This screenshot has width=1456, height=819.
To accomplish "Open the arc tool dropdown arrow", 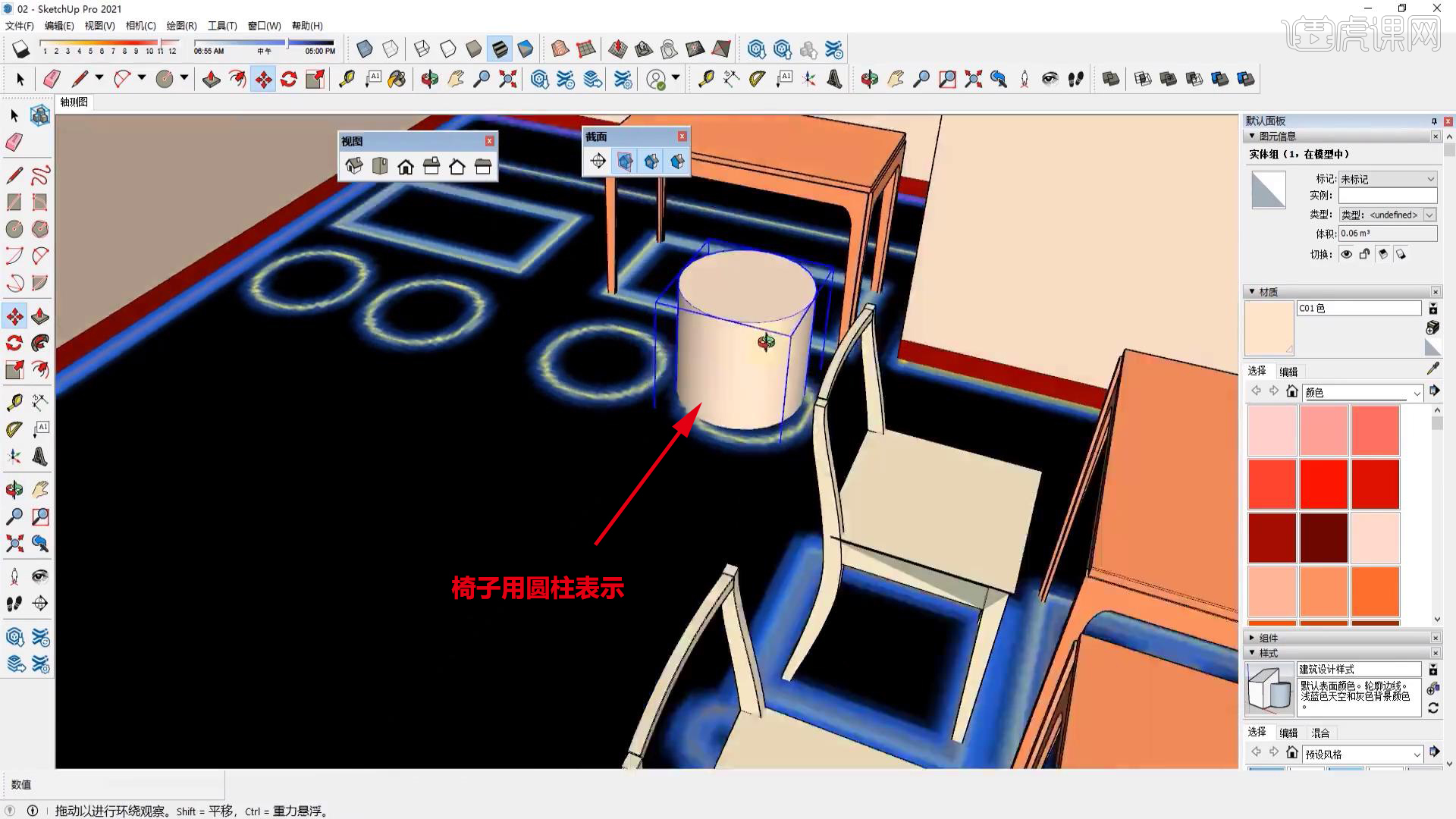I will point(141,77).
